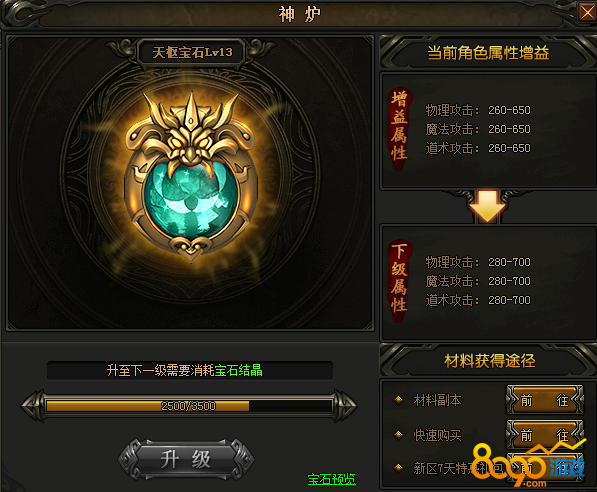Select the 材料获得途径 header
This screenshot has height=492, width=597.
490,360
